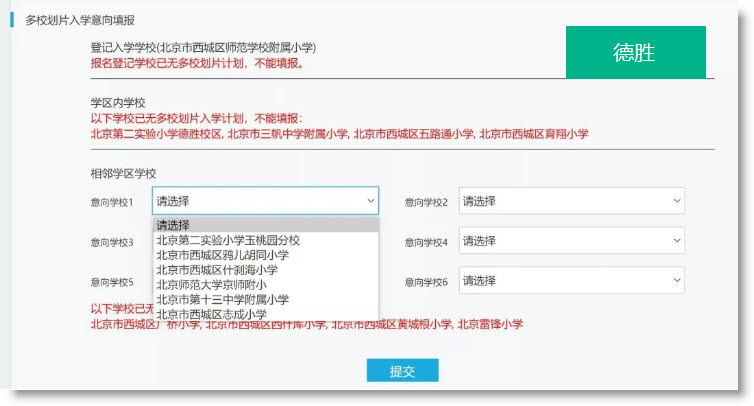Image resolution: width=754 pixels, height=406 pixels.
Task: Select 请选择 option in the open list
Action: point(266,225)
